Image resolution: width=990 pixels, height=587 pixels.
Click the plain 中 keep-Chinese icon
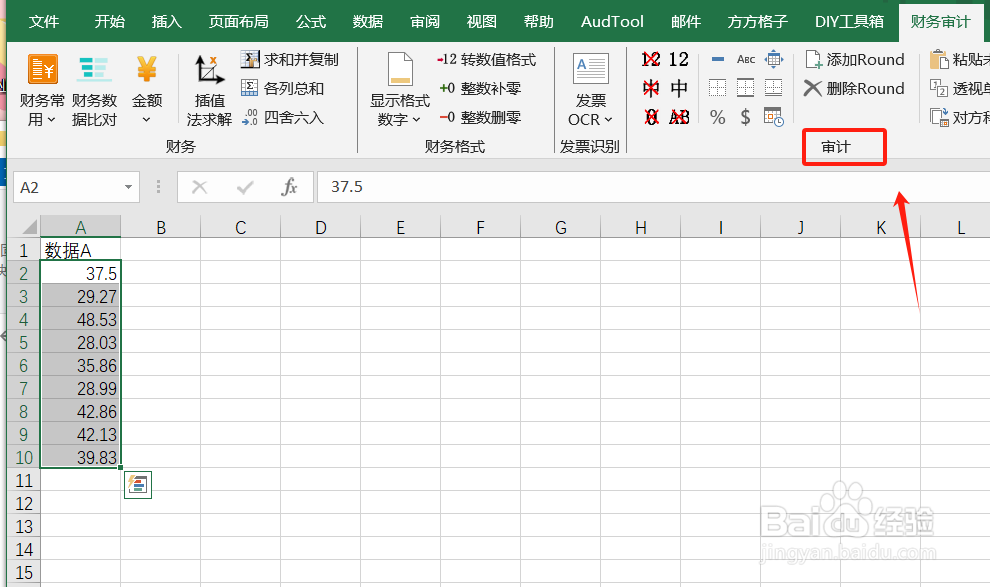click(x=679, y=88)
